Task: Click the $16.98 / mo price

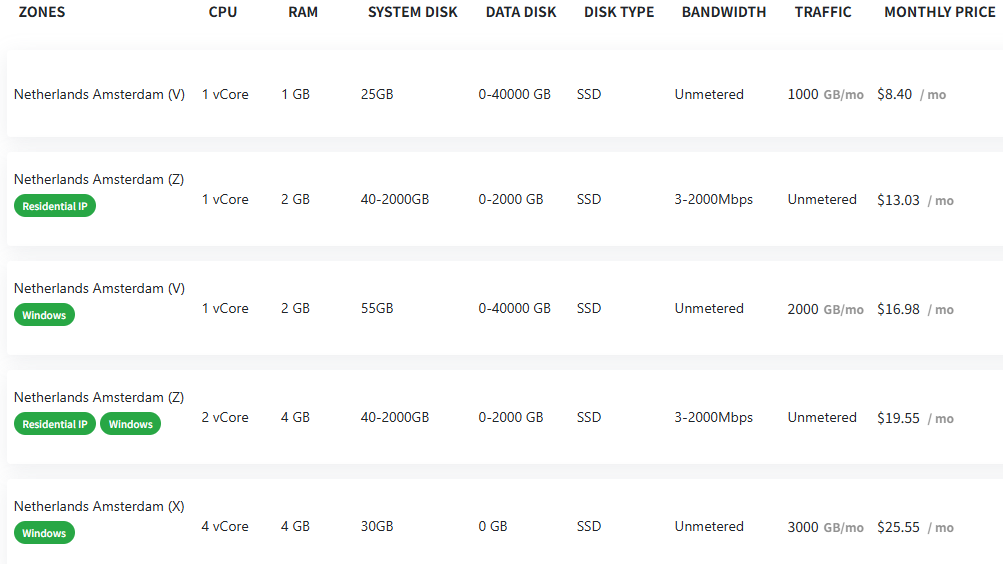Action: 914,309
